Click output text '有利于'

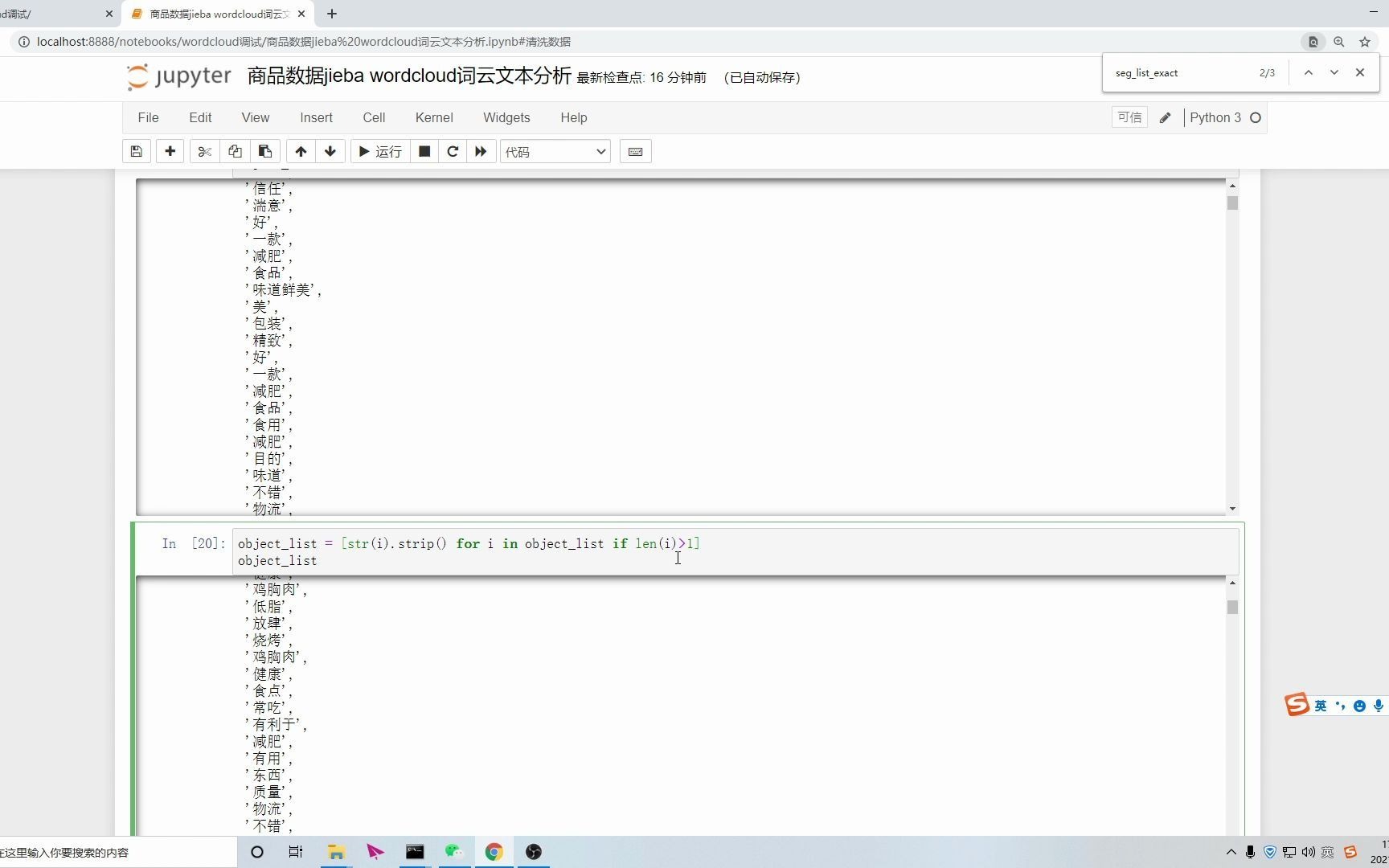tap(275, 724)
